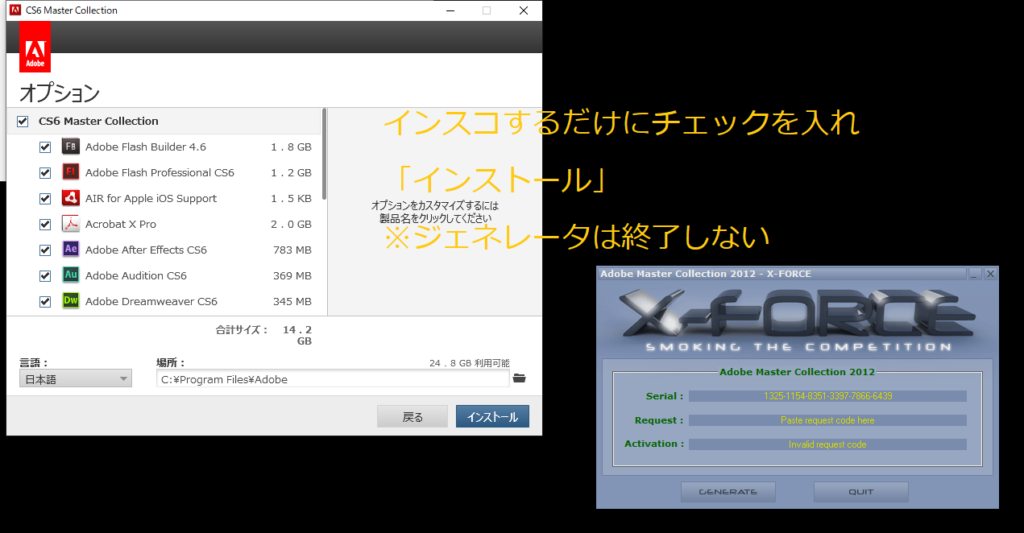The height and width of the screenshot is (533, 1024).
Task: Click QUIT in the X-FORCE window
Action: [x=861, y=492]
